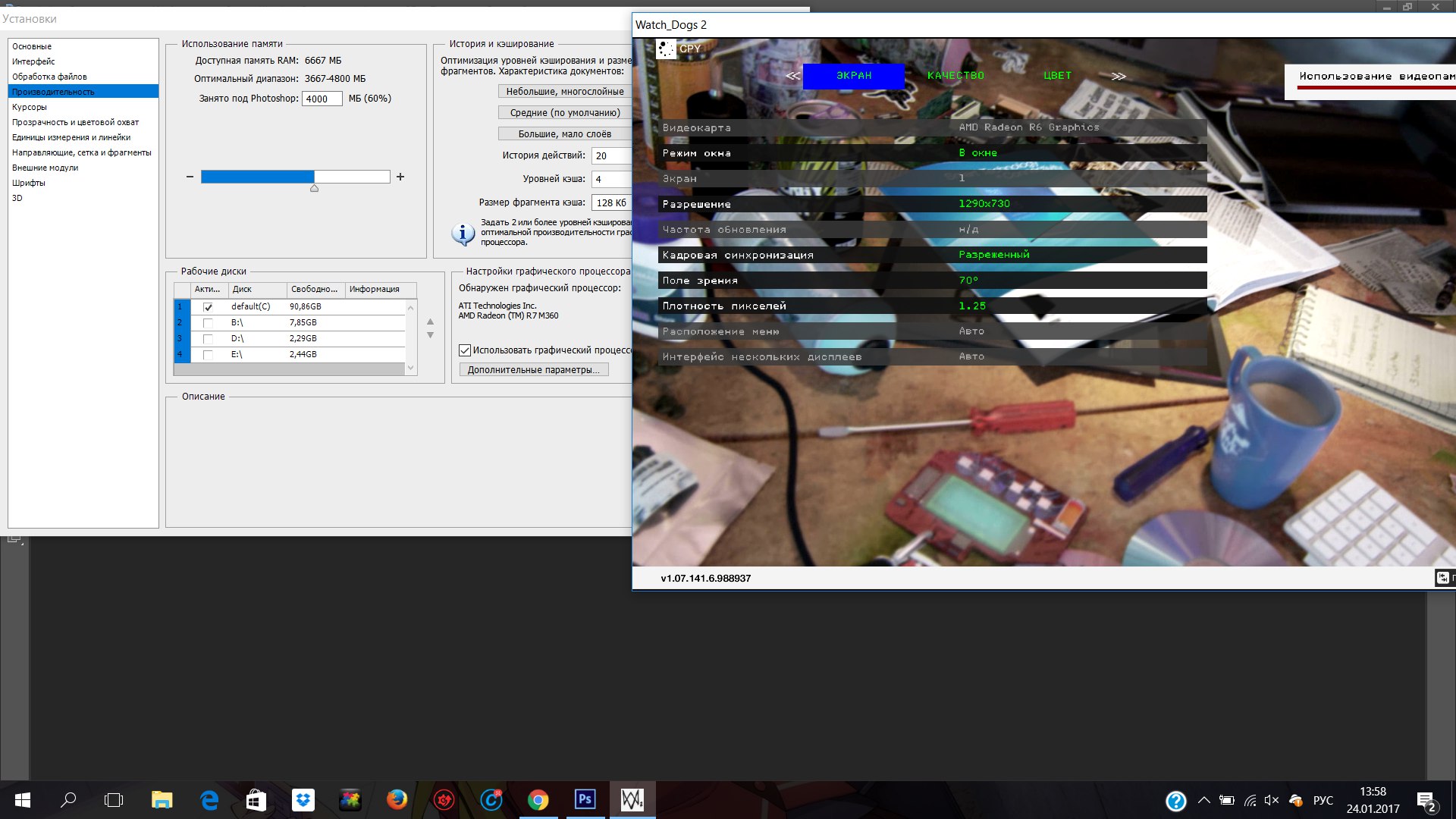Click Уровней кэша value field
The height and width of the screenshot is (819, 1456).
612,180
